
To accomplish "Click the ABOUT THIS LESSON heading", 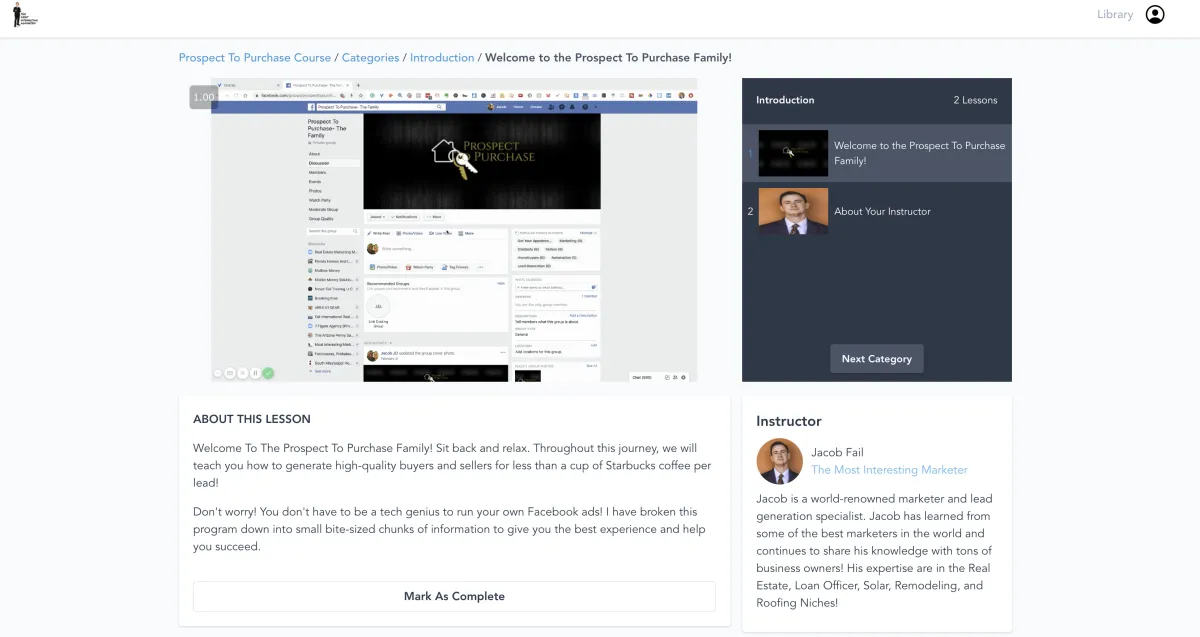I will (252, 419).
